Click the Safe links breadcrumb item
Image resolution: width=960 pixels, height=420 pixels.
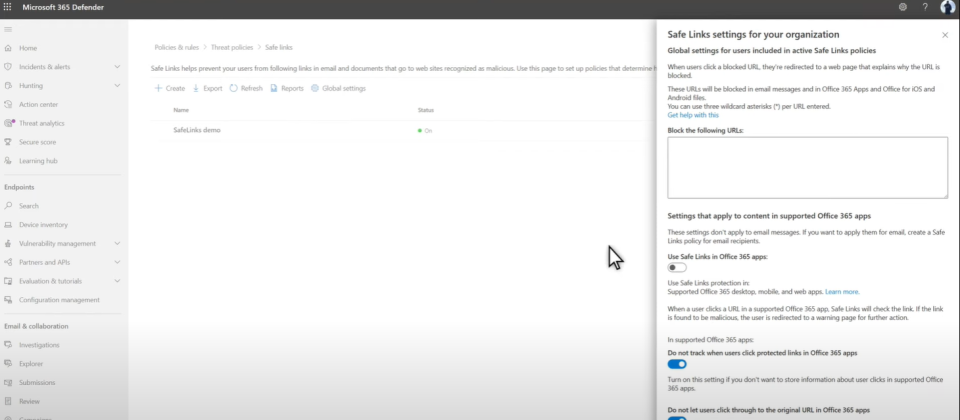coord(279,47)
